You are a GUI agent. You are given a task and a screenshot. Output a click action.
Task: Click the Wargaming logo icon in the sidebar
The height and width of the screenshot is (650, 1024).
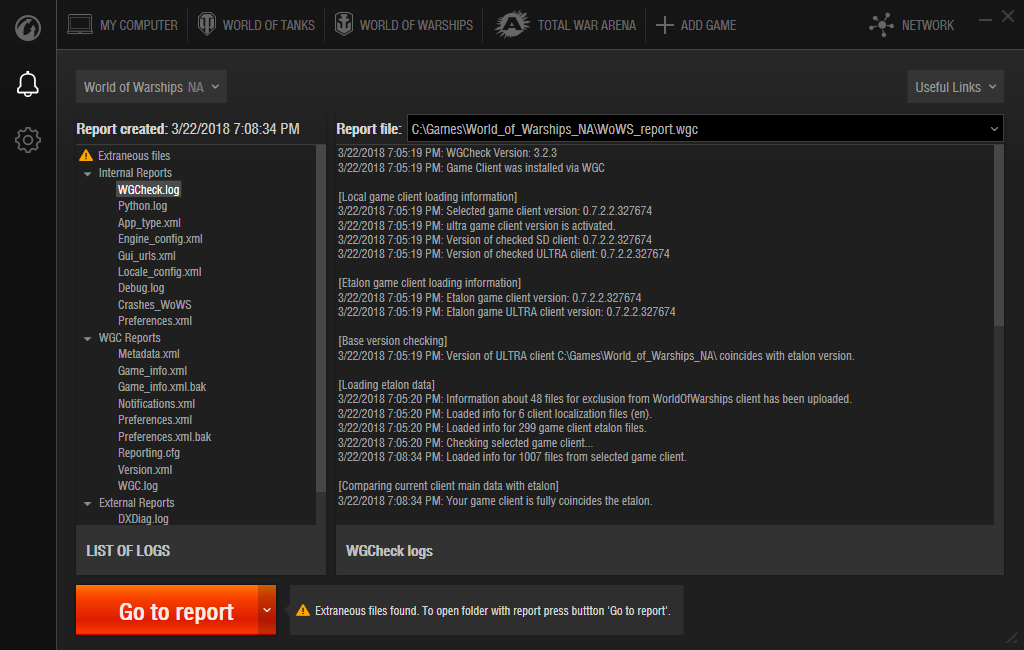27,28
